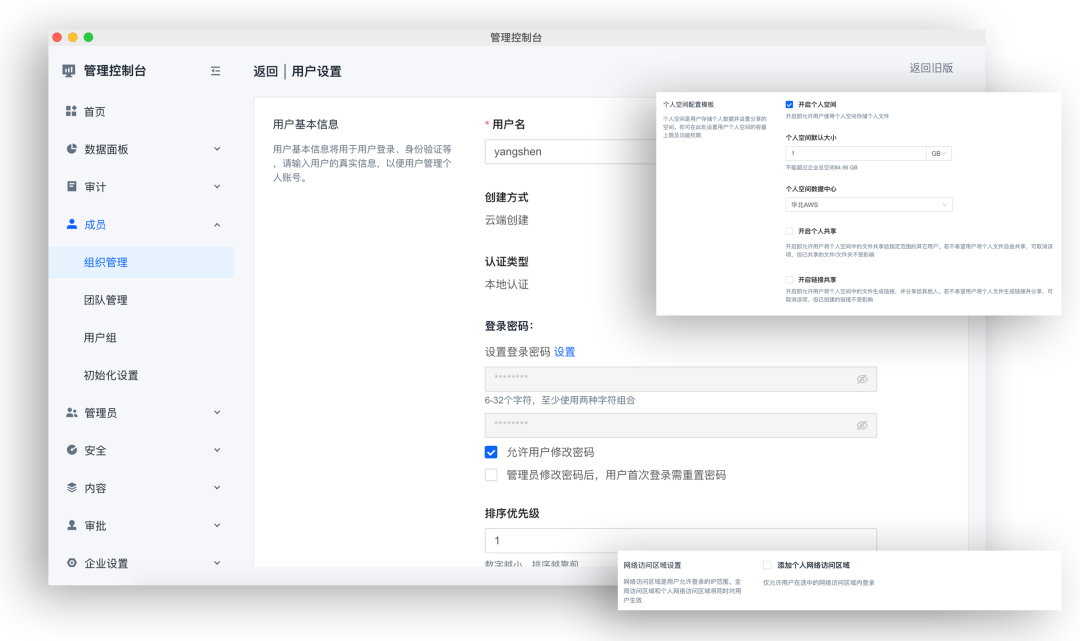Expand the 内容 menu chevron
Image resolution: width=1080 pixels, height=641 pixels.
pos(217,487)
